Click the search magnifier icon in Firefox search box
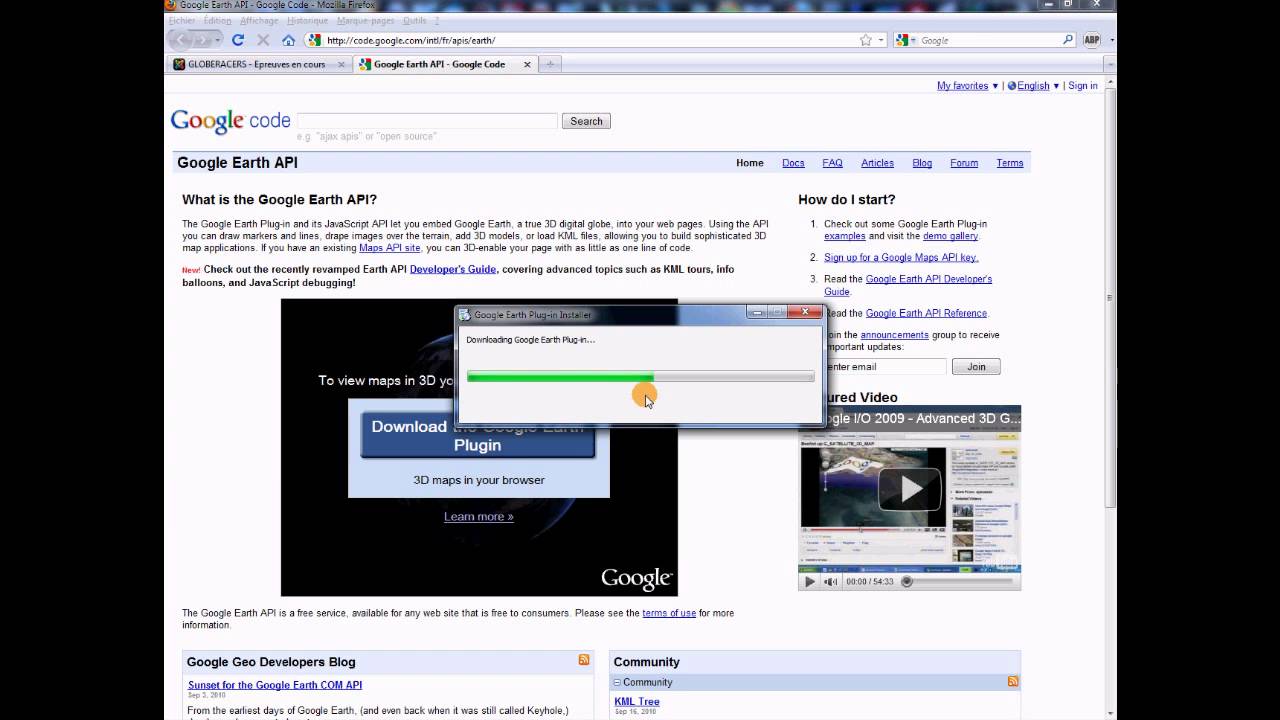The width and height of the screenshot is (1280, 720). tap(1068, 40)
